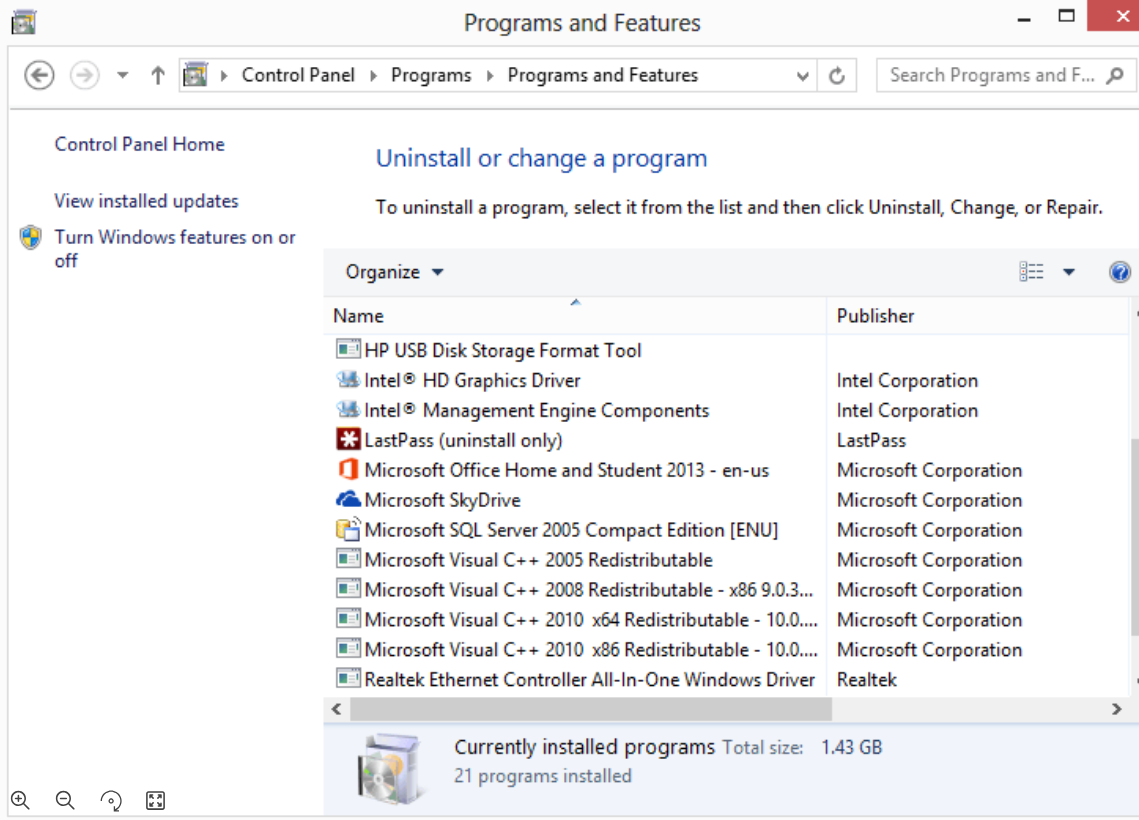Viewport: 1139px width, 820px height.
Task: Select Visual C++ 2010 x86 Redistributable icon
Action: [348, 648]
